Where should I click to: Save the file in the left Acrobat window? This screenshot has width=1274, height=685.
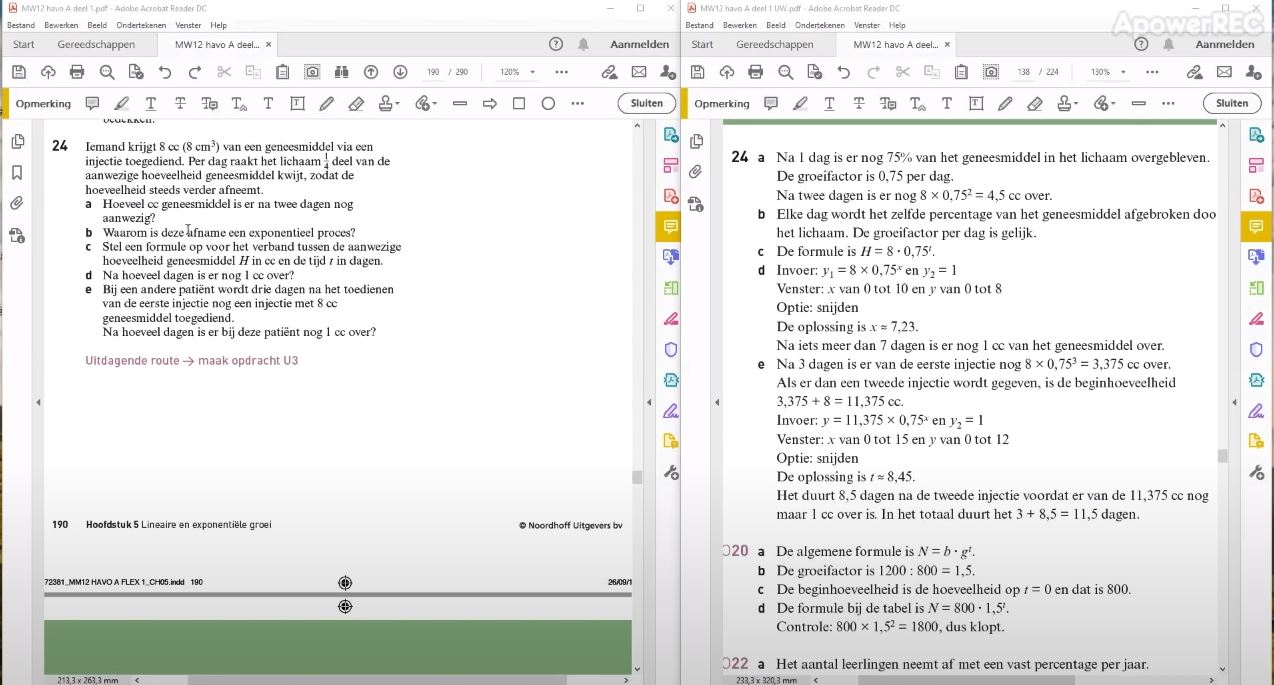pyautogui.click(x=19, y=72)
